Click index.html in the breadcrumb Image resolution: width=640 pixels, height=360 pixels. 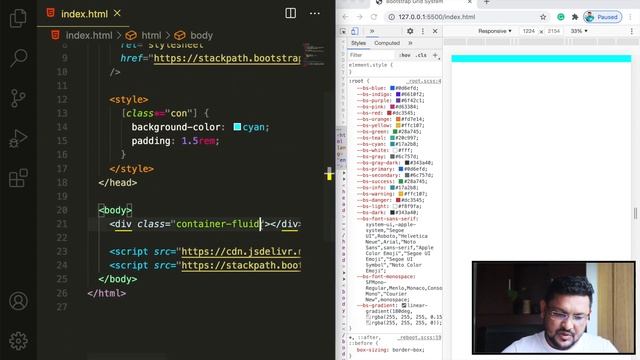(x=89, y=36)
